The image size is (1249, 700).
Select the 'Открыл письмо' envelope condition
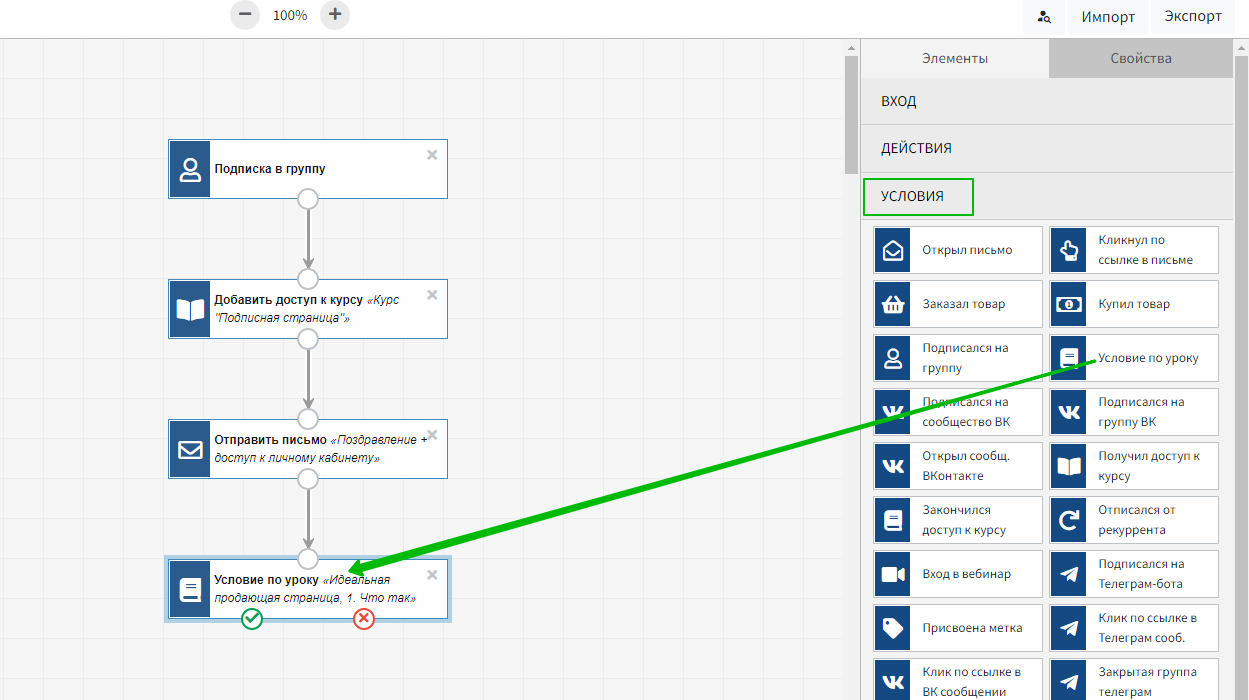(x=958, y=250)
